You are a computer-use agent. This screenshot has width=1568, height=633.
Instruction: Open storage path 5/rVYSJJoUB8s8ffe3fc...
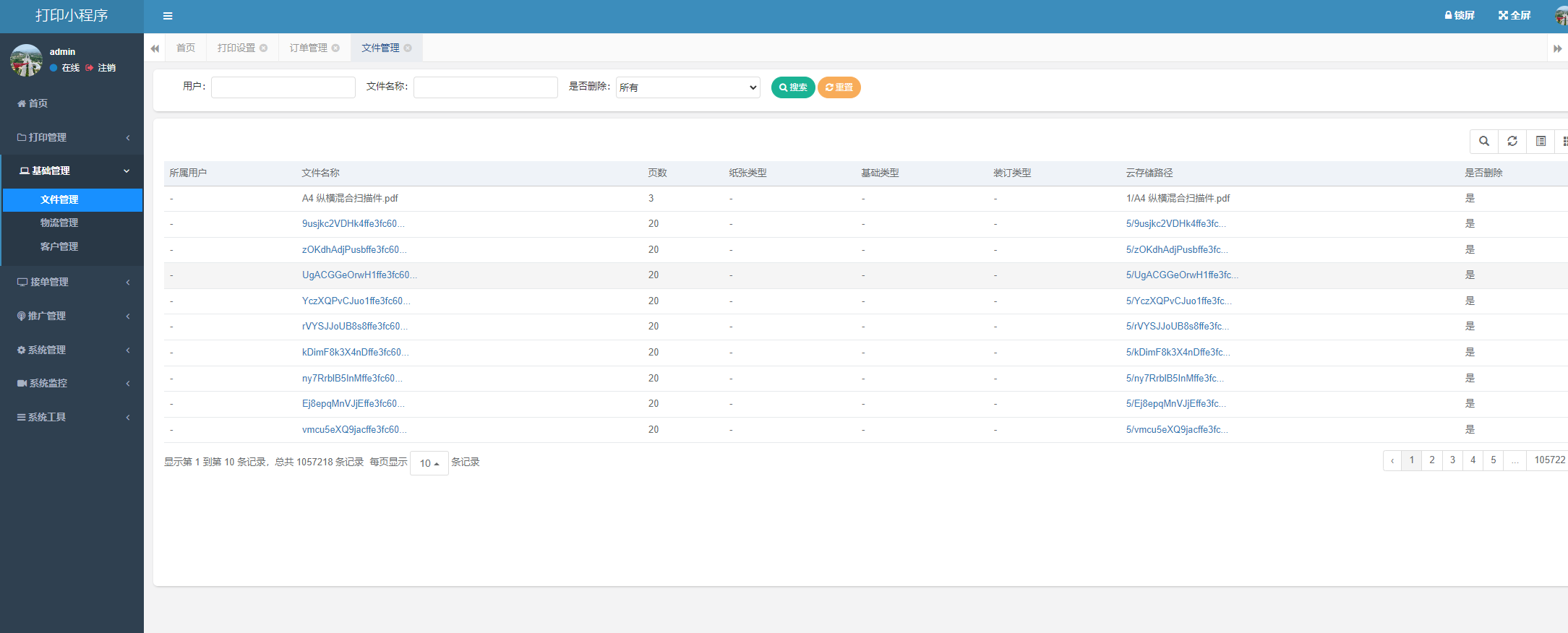tap(1177, 327)
